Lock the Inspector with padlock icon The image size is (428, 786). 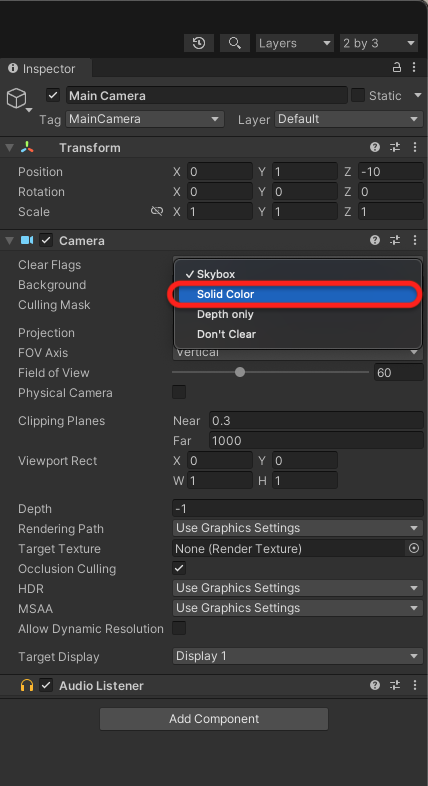(x=396, y=67)
